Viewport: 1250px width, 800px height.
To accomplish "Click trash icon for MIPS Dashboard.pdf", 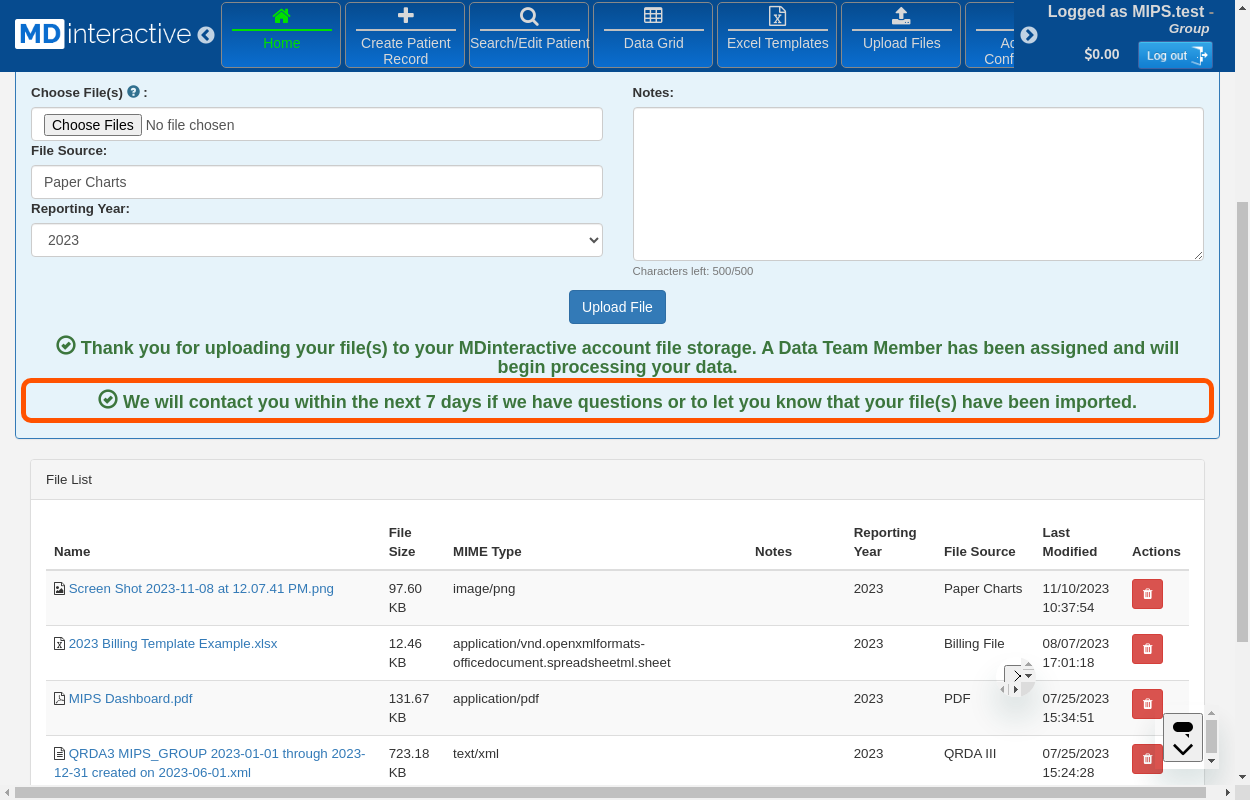I will pyautogui.click(x=1147, y=704).
